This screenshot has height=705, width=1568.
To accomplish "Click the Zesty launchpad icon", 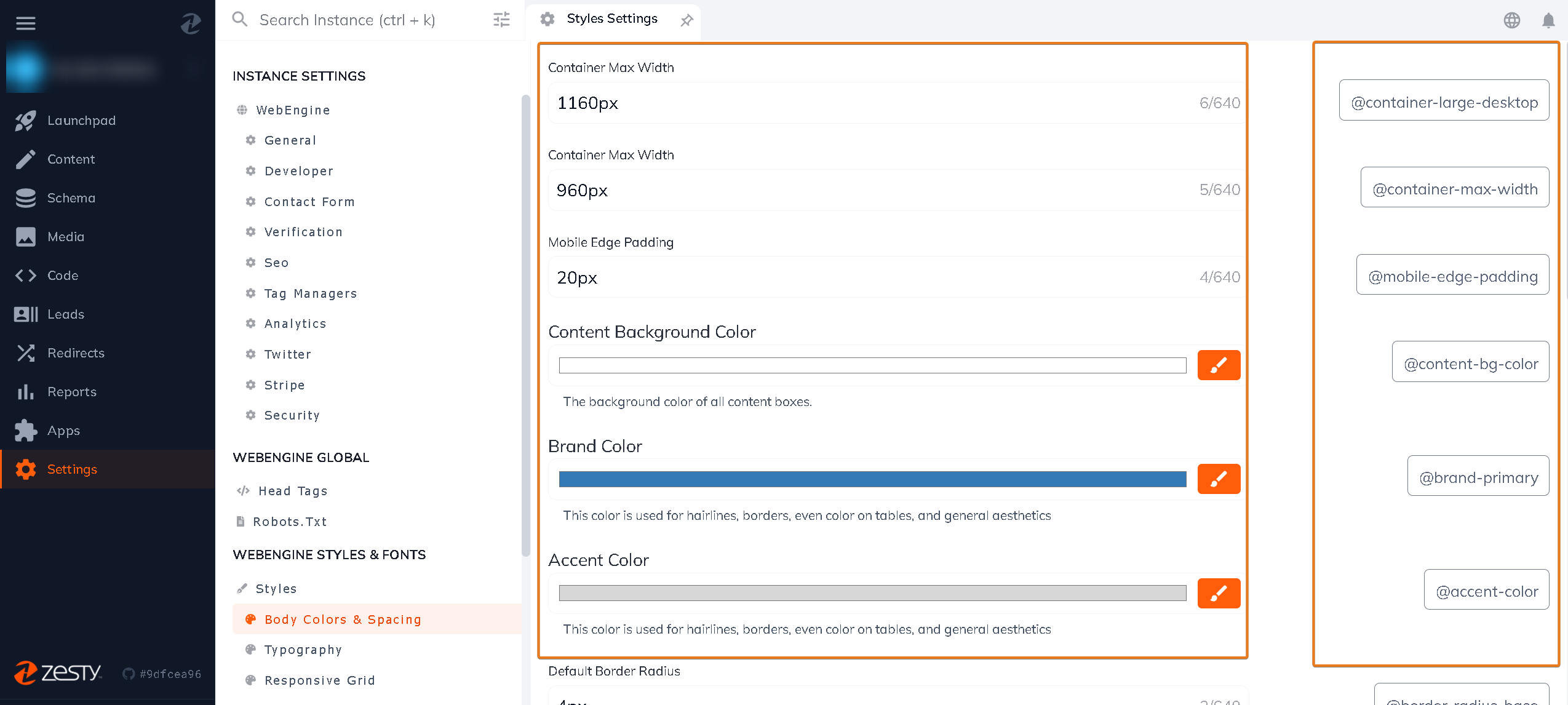I will point(25,119).
